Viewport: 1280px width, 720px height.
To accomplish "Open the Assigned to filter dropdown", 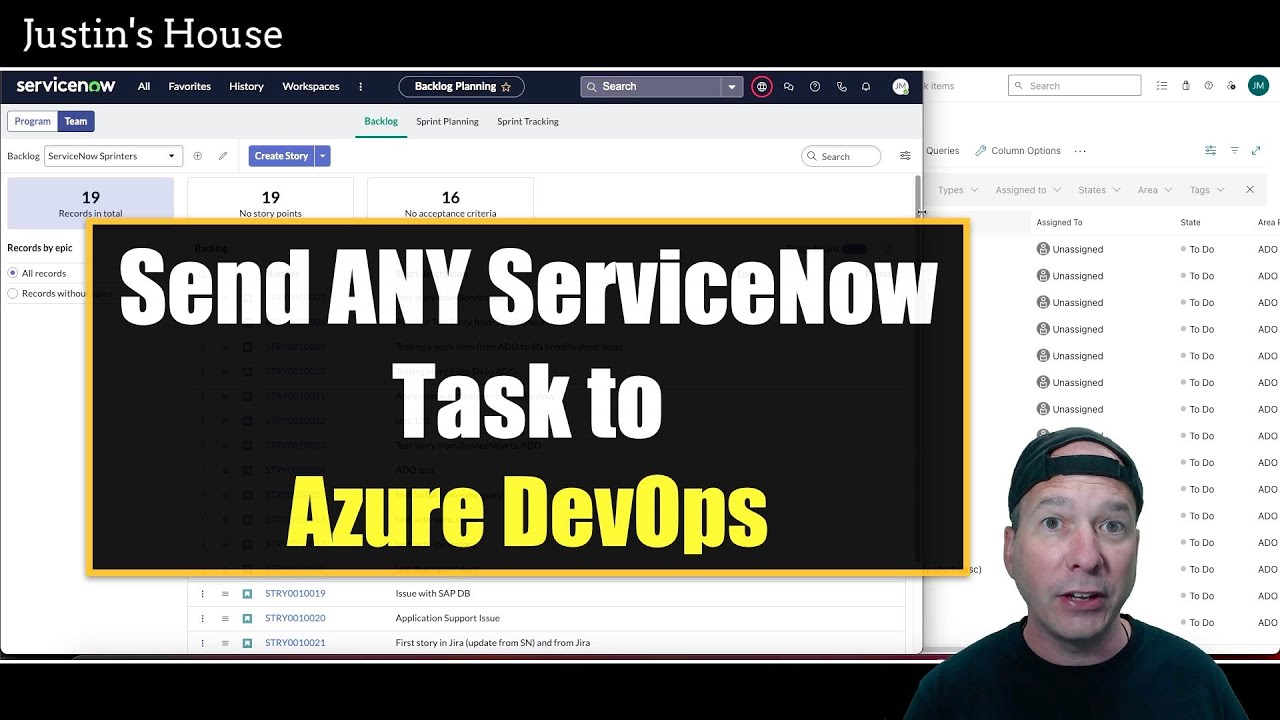I will tap(1028, 190).
